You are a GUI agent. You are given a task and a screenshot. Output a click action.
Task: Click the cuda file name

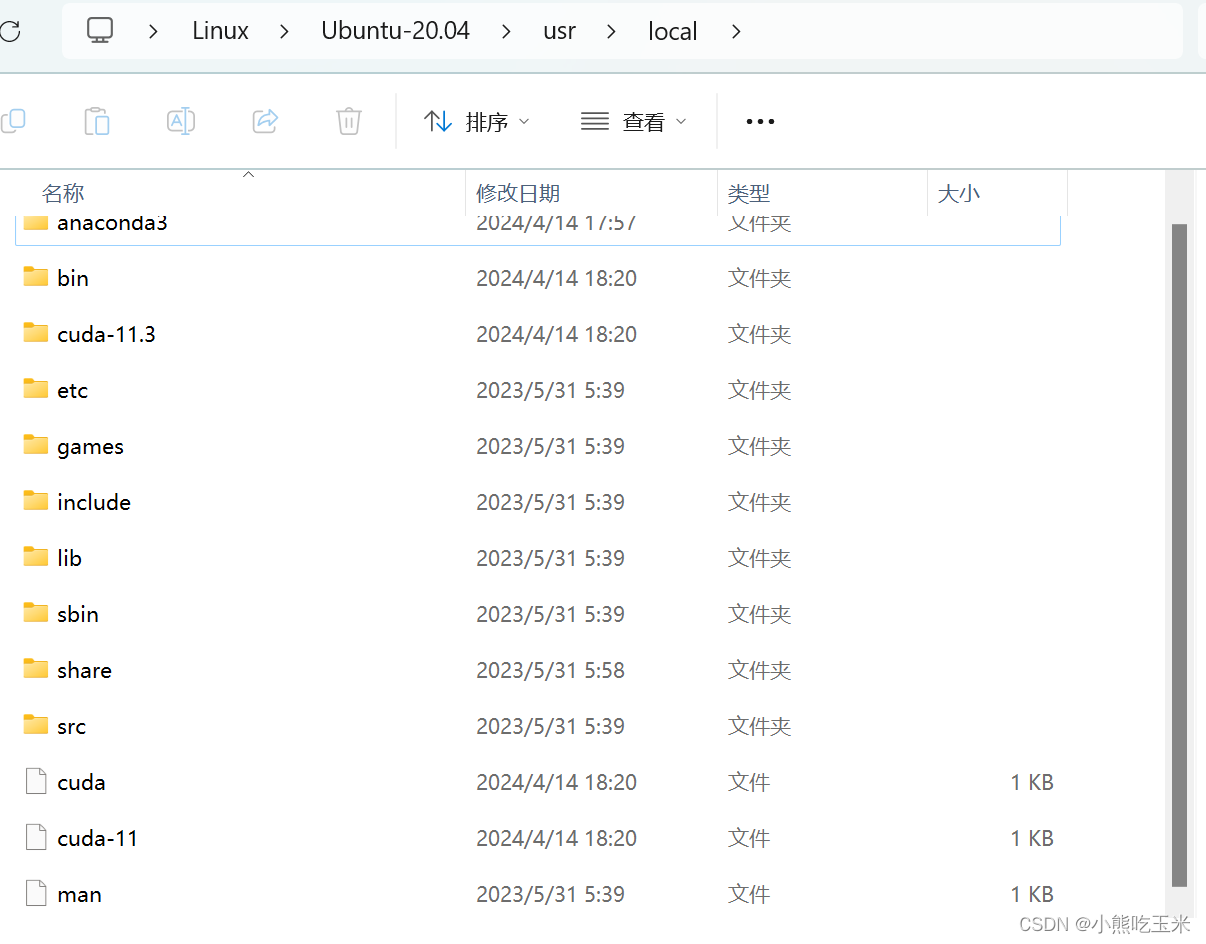pyautogui.click(x=82, y=782)
